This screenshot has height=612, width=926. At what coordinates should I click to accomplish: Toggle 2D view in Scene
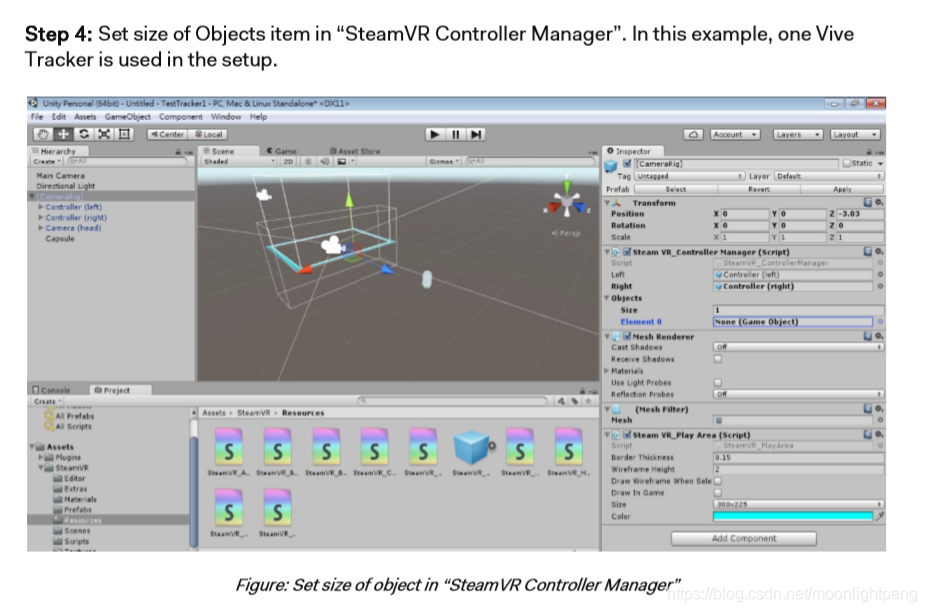tap(288, 162)
